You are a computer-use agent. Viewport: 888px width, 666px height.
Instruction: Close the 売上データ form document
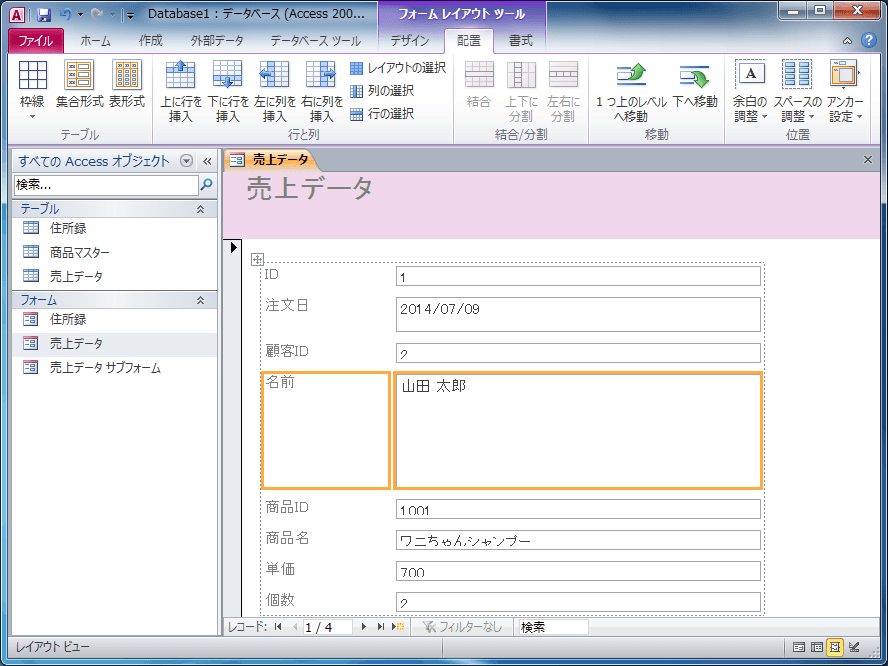click(x=868, y=160)
